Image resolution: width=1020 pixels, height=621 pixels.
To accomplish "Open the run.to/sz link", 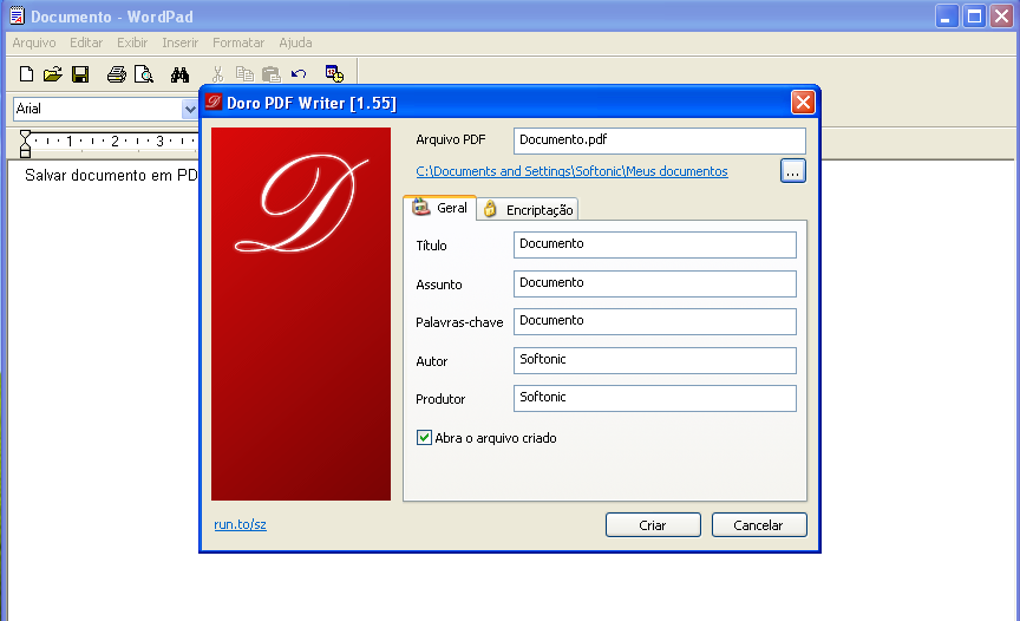I will 240,524.
